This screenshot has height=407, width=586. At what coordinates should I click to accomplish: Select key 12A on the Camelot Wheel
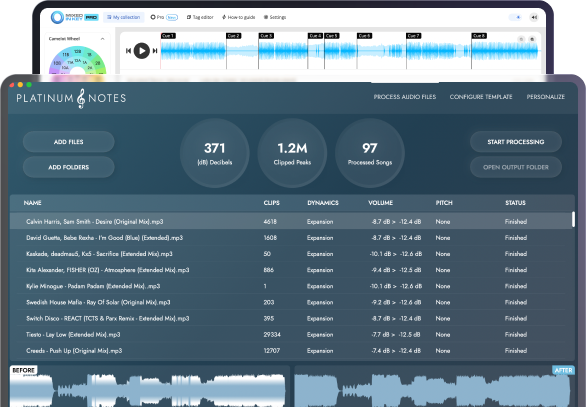coord(78,61)
